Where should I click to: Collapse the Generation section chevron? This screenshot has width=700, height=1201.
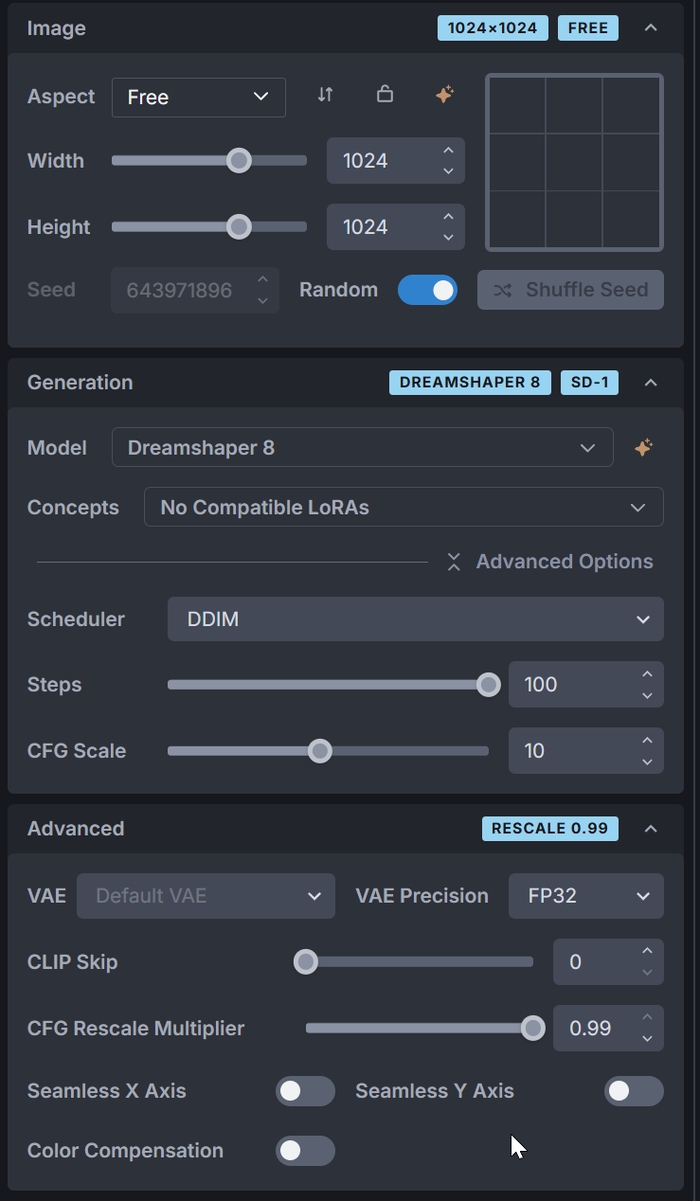tap(651, 382)
